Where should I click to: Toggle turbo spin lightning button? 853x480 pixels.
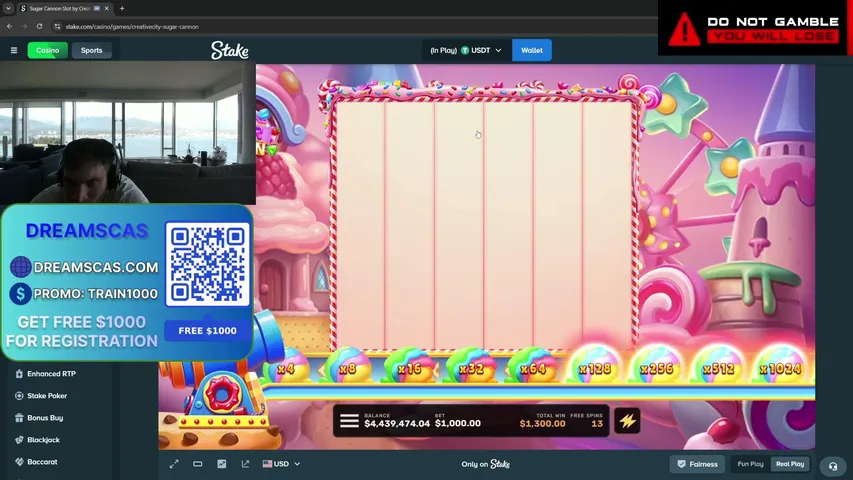pyautogui.click(x=627, y=421)
